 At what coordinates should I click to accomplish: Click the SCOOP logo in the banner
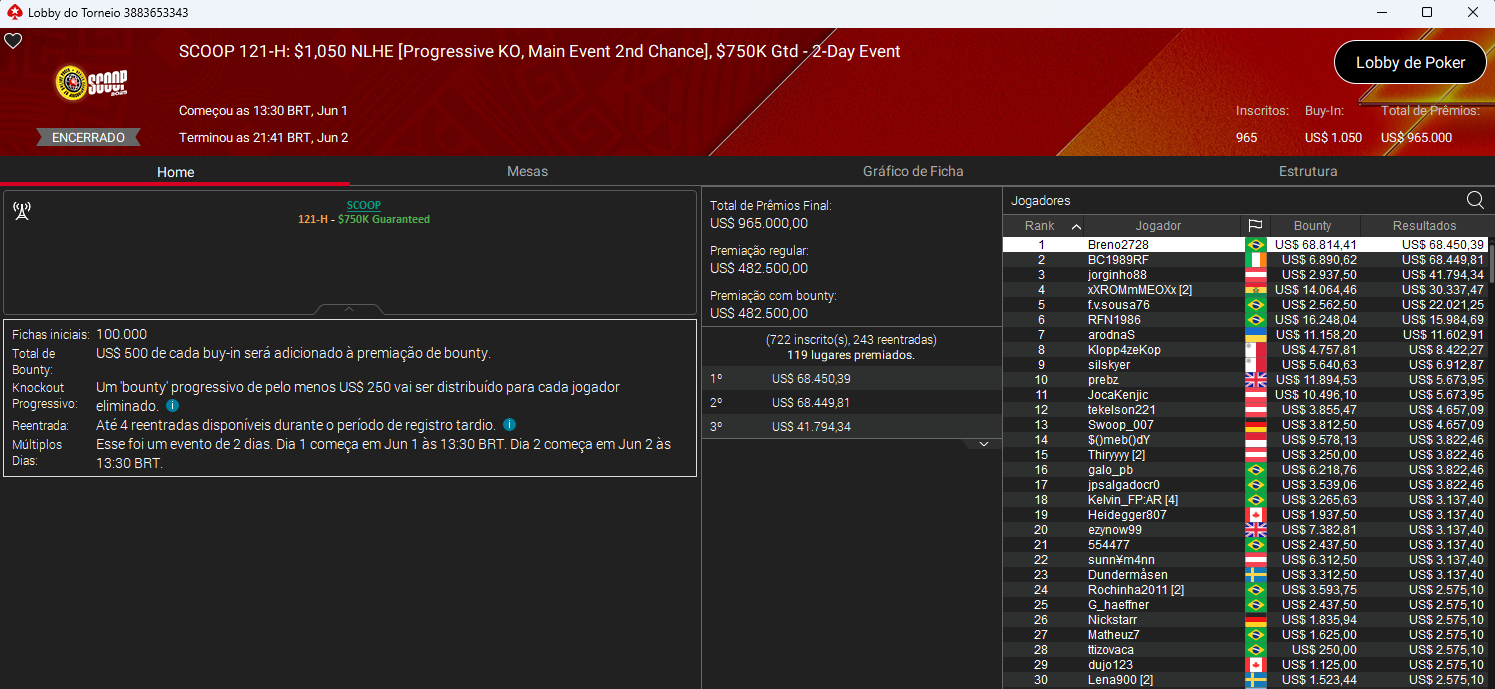(x=91, y=83)
